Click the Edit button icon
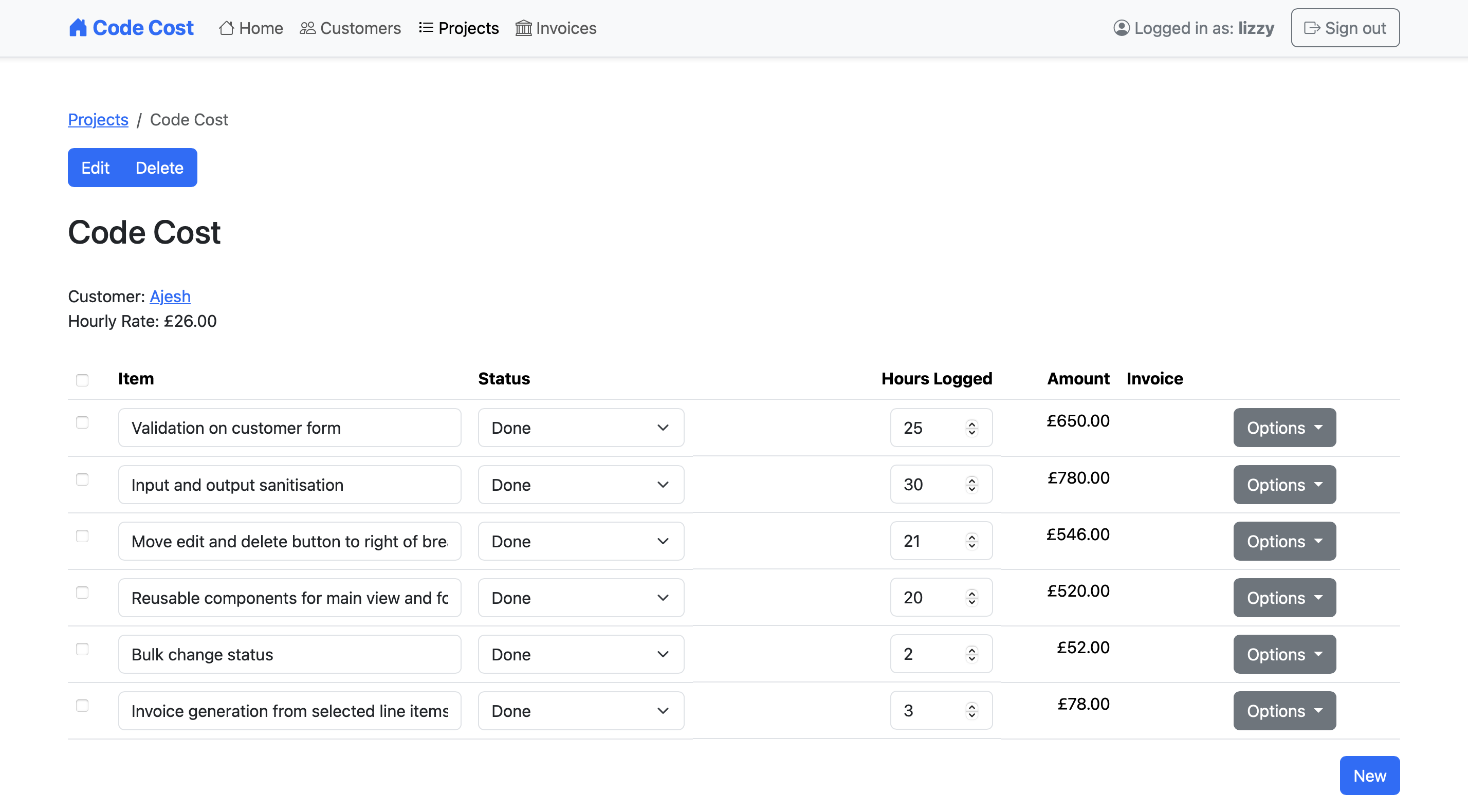The height and width of the screenshot is (812, 1468). coord(95,167)
